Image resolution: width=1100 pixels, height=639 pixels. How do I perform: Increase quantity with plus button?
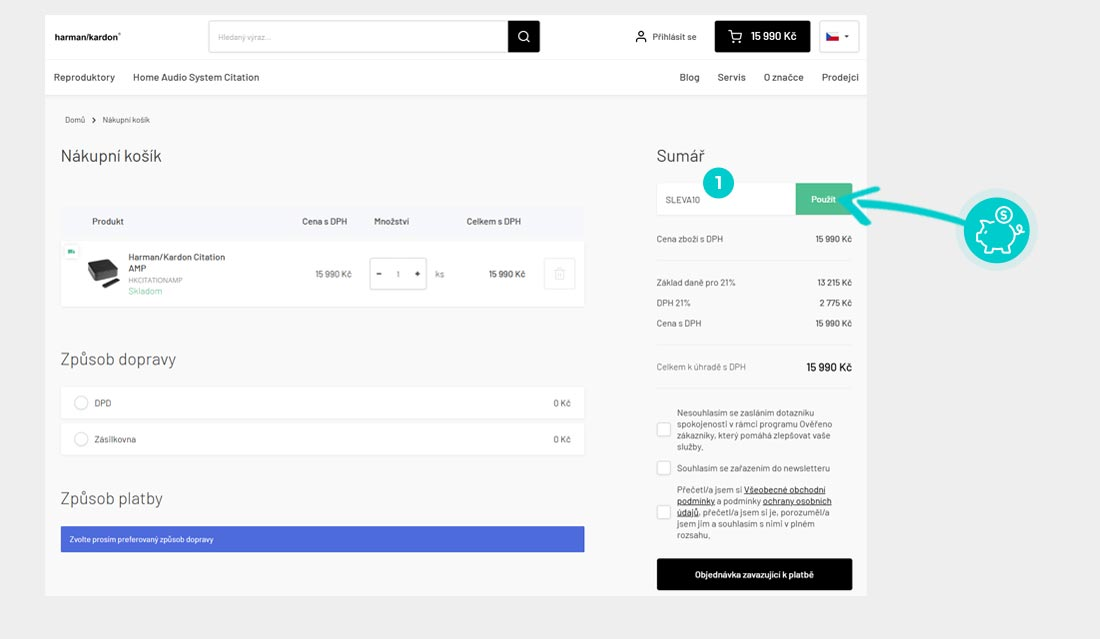pos(417,274)
